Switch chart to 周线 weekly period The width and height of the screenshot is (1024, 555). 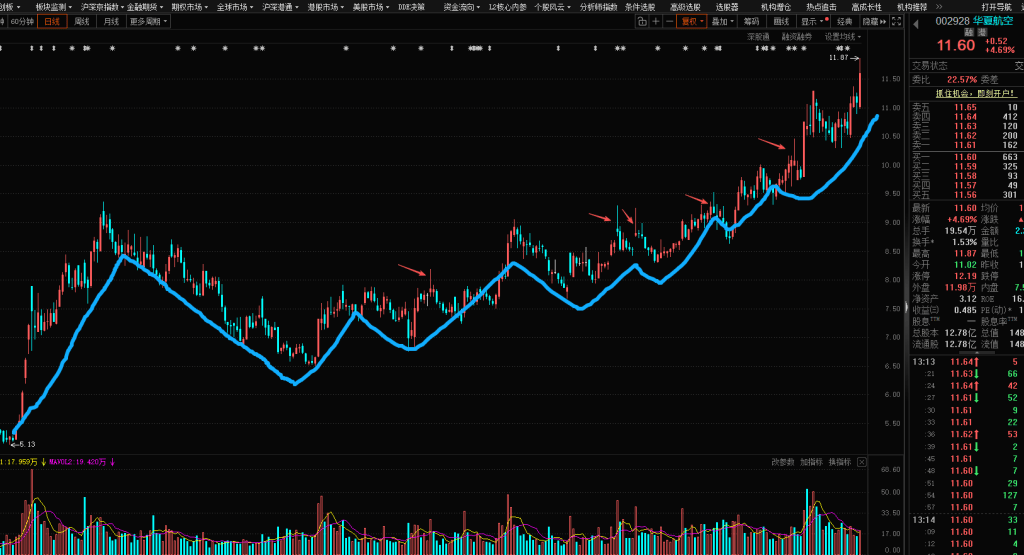pos(81,21)
